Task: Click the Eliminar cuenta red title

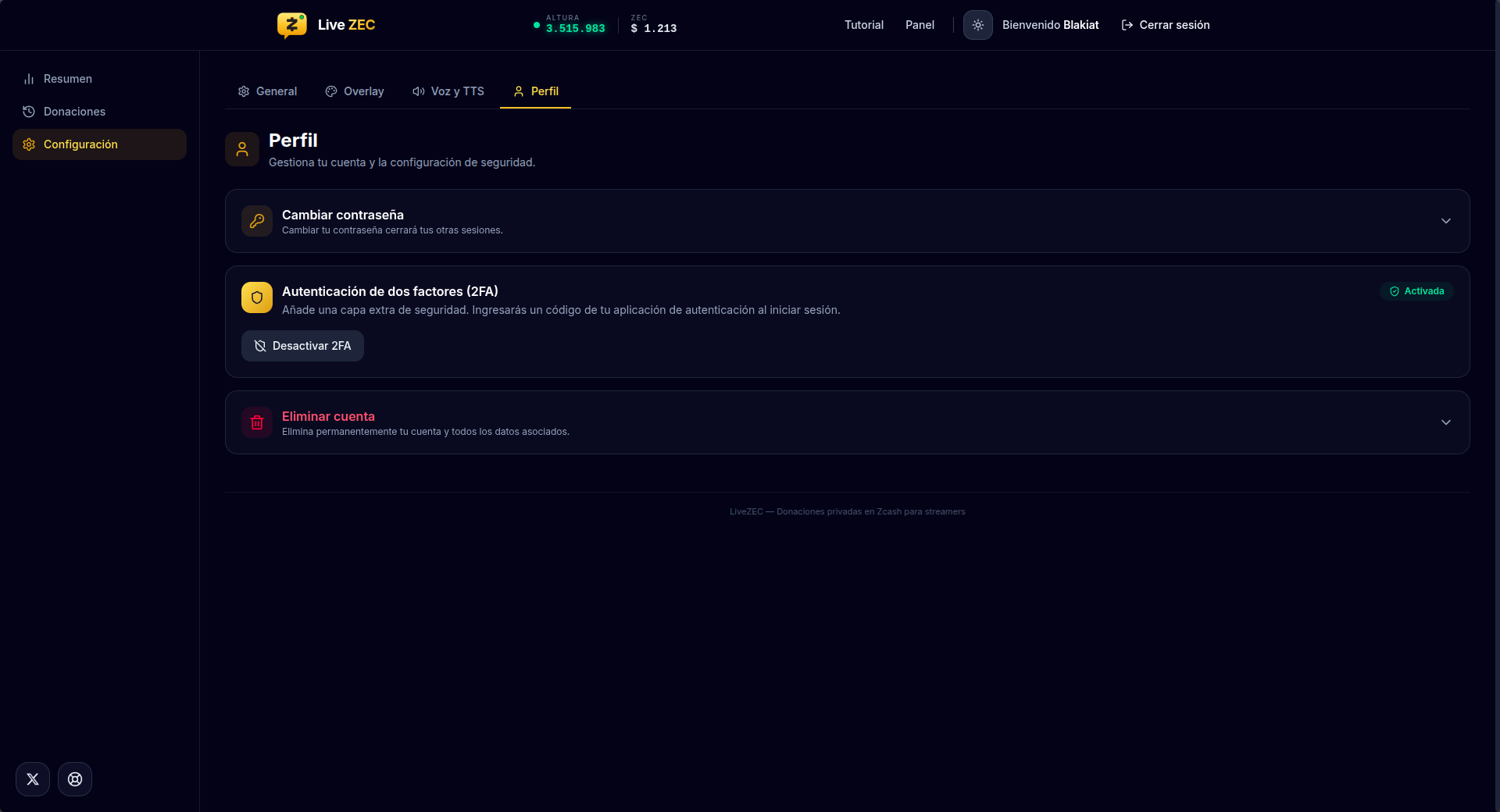Action: [x=328, y=416]
